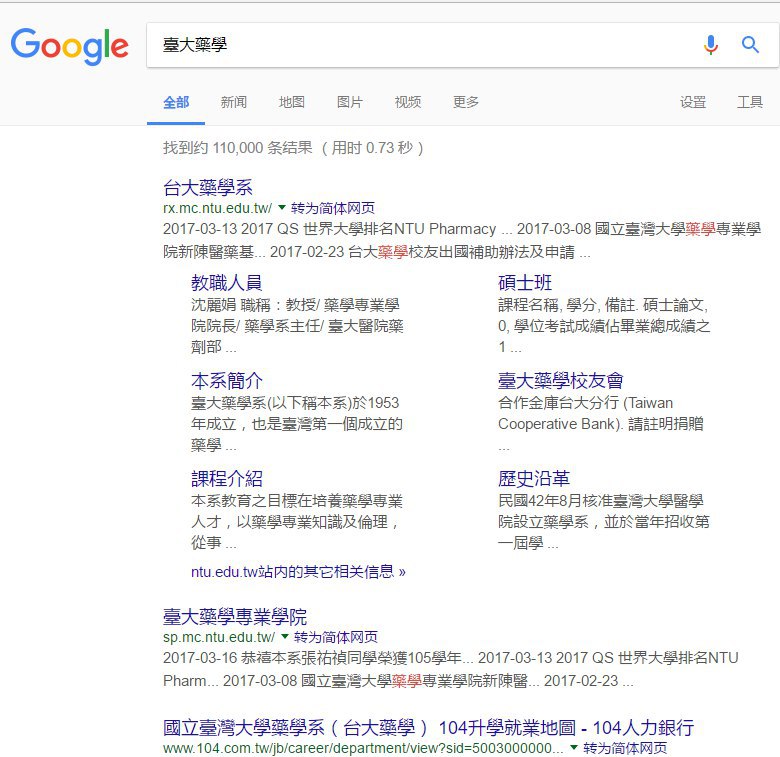Open the 歷史沿革 sitelink

(x=534, y=479)
